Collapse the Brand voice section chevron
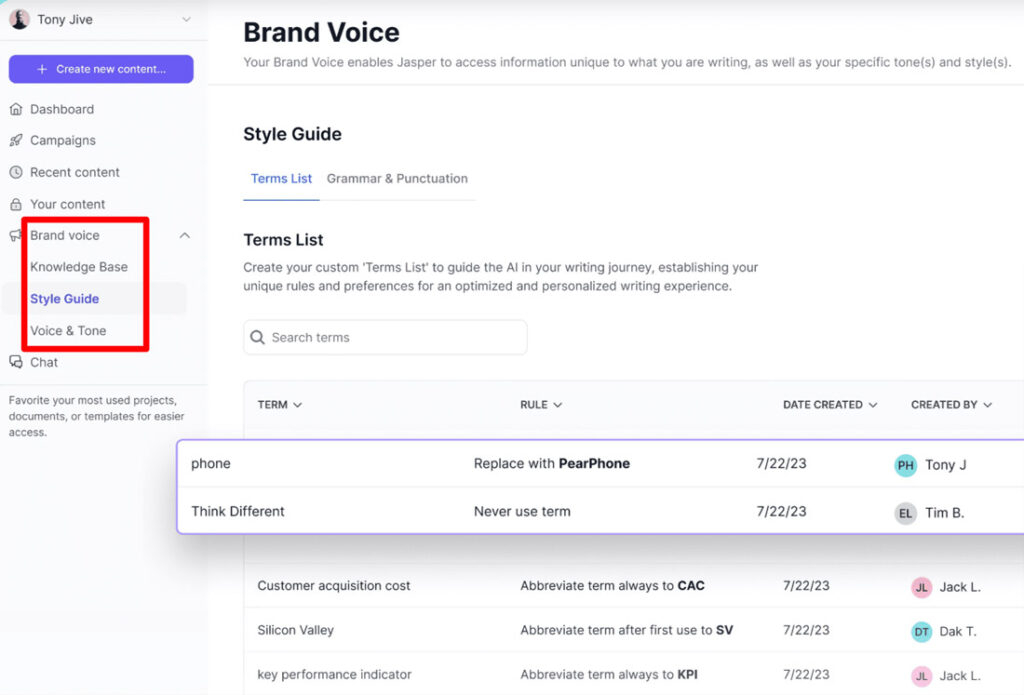 click(x=184, y=236)
